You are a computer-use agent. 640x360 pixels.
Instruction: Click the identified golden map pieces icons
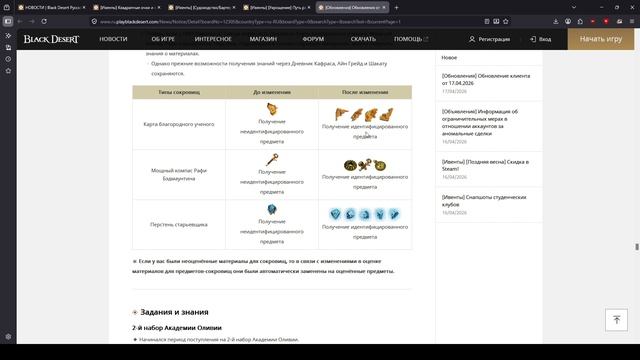[364, 115]
